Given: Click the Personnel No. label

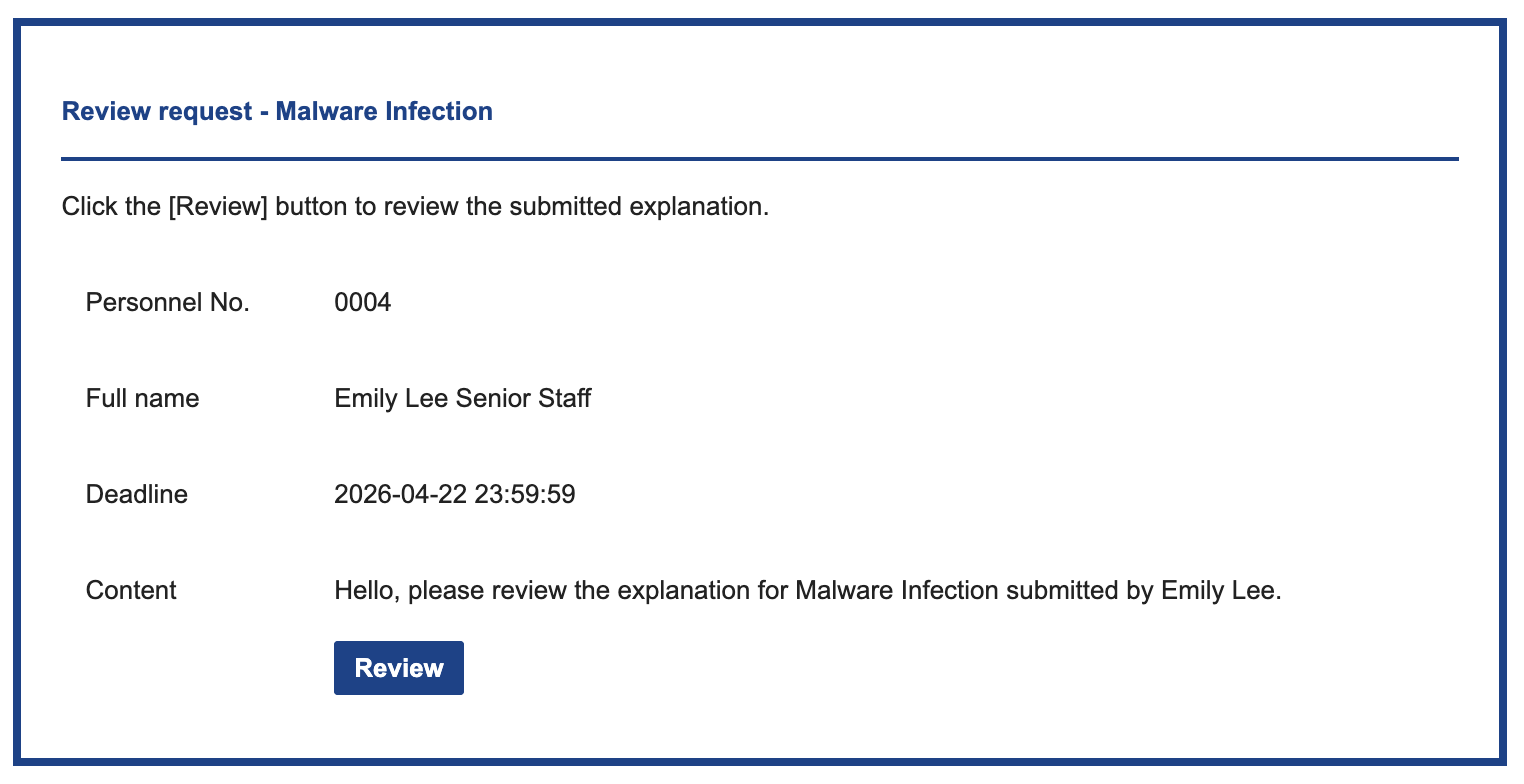Looking at the screenshot, I should coord(167,301).
